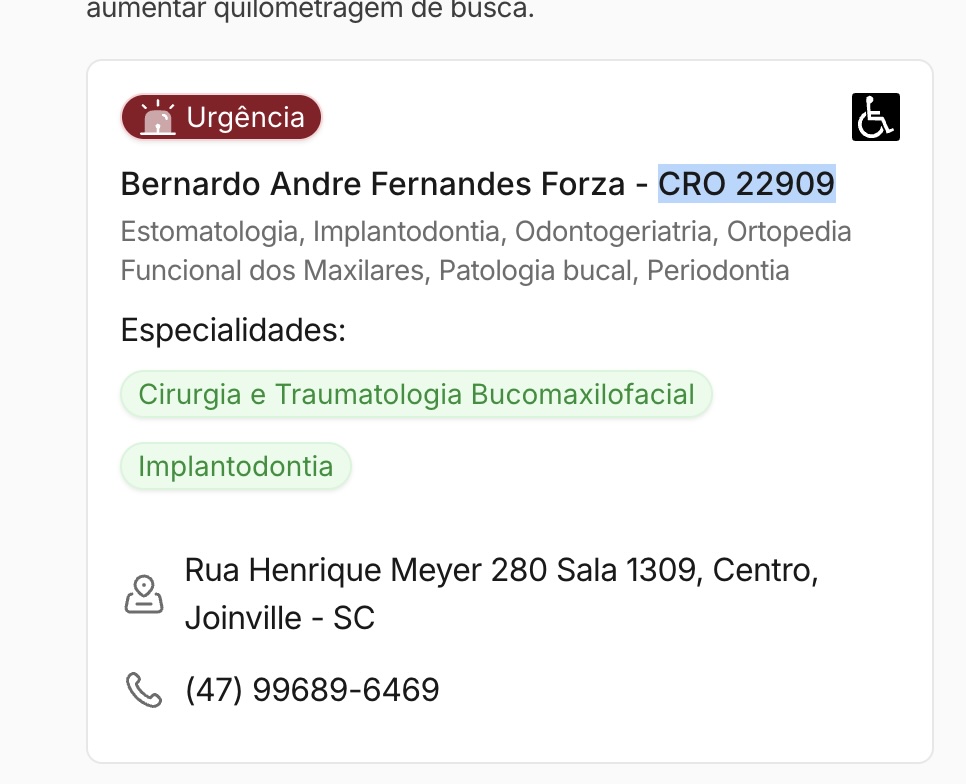The width and height of the screenshot is (966, 784).
Task: Click the siren icon in Urgência badge
Action: pos(158,118)
